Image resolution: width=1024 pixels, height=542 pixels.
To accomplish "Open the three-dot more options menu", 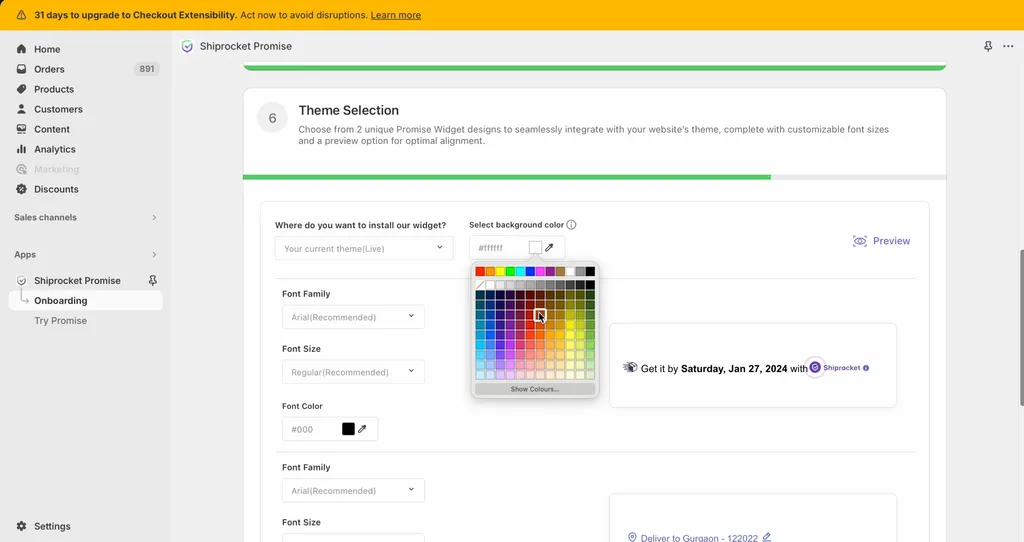I will 1008,46.
